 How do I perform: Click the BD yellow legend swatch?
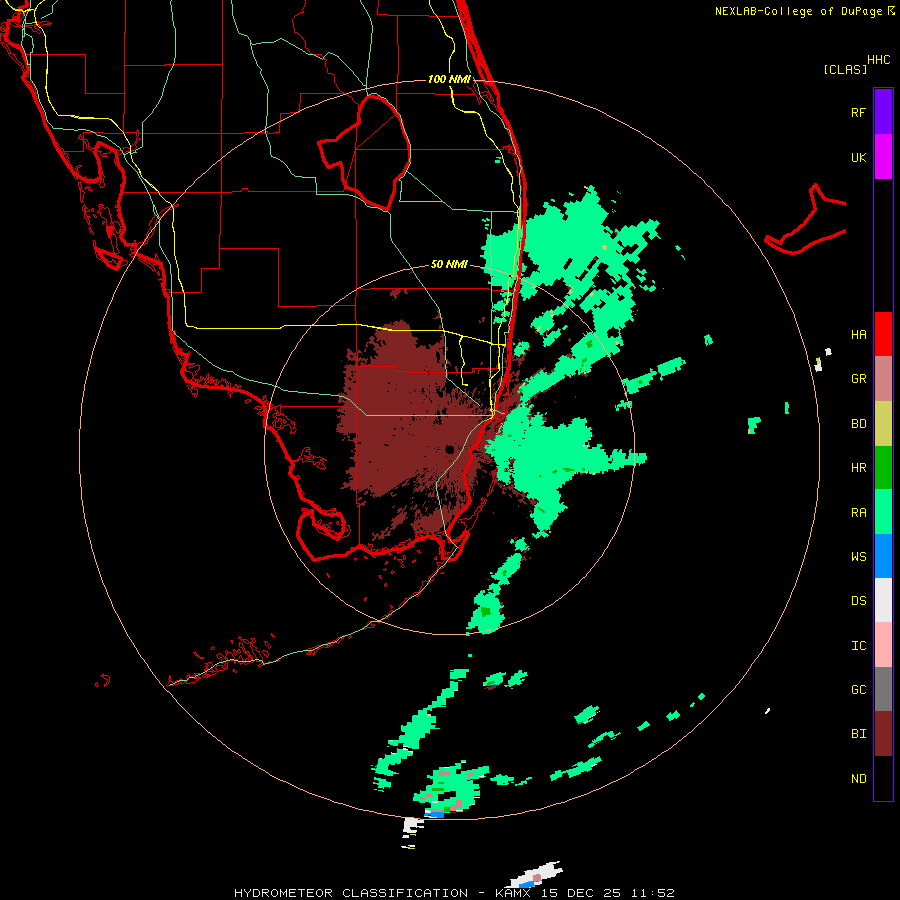883,424
